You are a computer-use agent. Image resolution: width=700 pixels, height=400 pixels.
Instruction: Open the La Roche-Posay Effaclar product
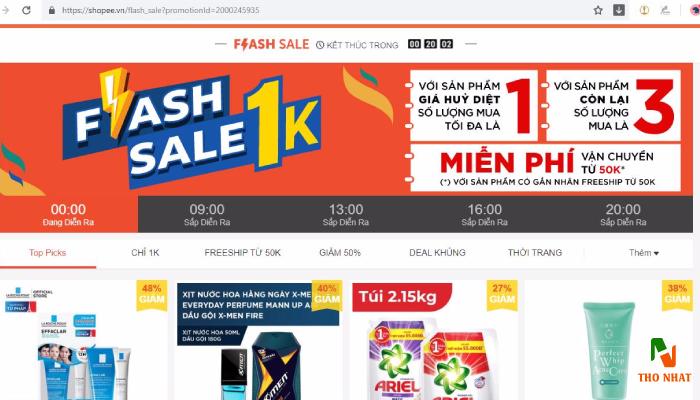(x=84, y=340)
